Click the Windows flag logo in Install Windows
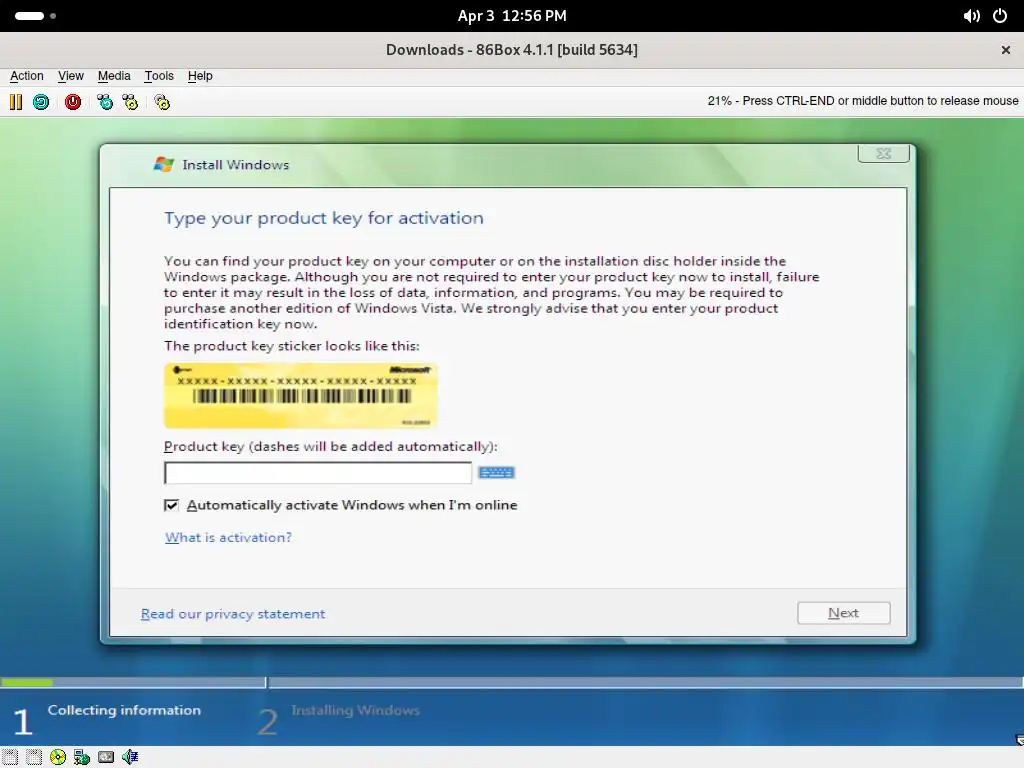 (x=163, y=165)
